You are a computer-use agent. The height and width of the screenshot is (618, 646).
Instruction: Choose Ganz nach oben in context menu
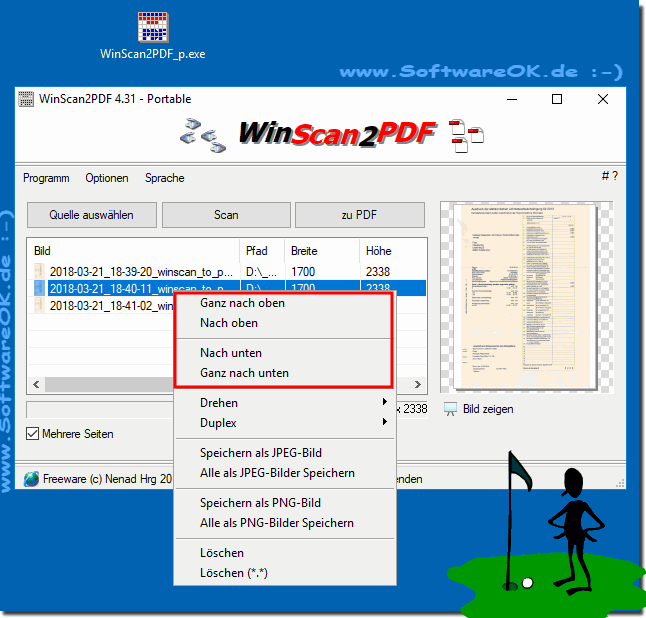pos(284,303)
